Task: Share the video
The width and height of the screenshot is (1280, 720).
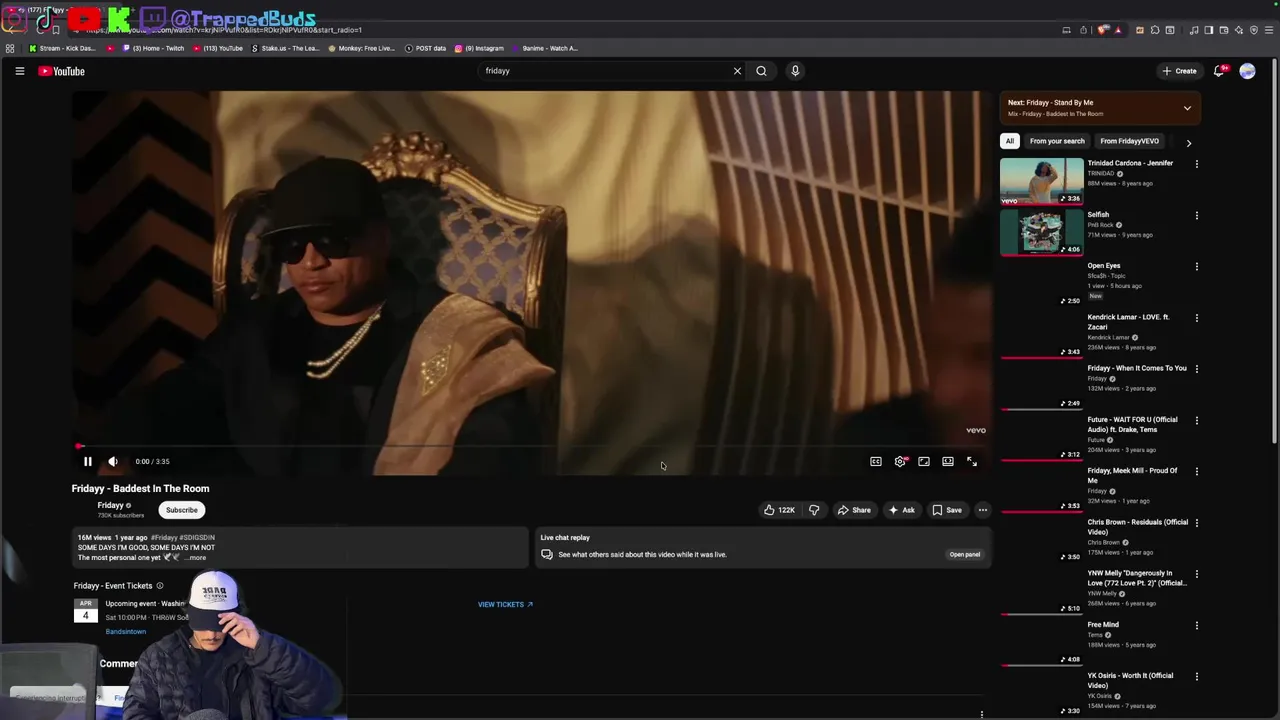Action: click(854, 510)
